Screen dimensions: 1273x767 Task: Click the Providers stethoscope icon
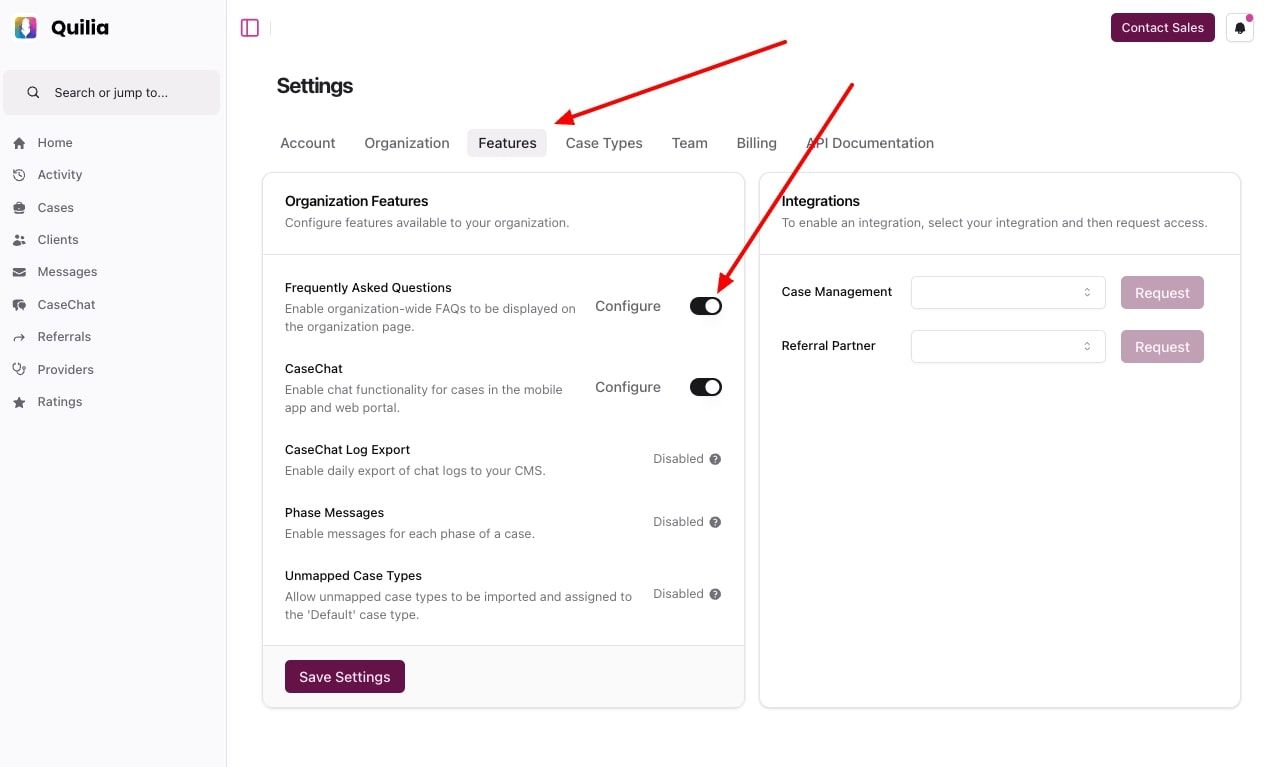[x=19, y=369]
